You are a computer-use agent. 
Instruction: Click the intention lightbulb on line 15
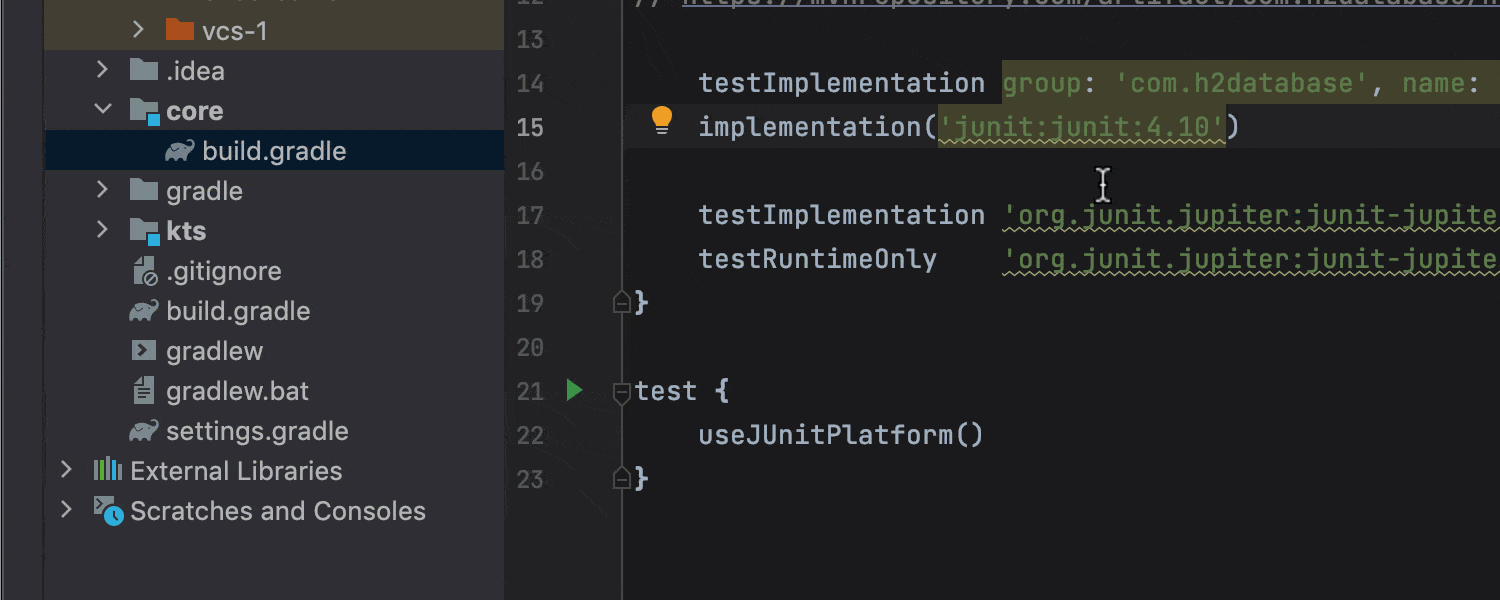click(x=662, y=119)
